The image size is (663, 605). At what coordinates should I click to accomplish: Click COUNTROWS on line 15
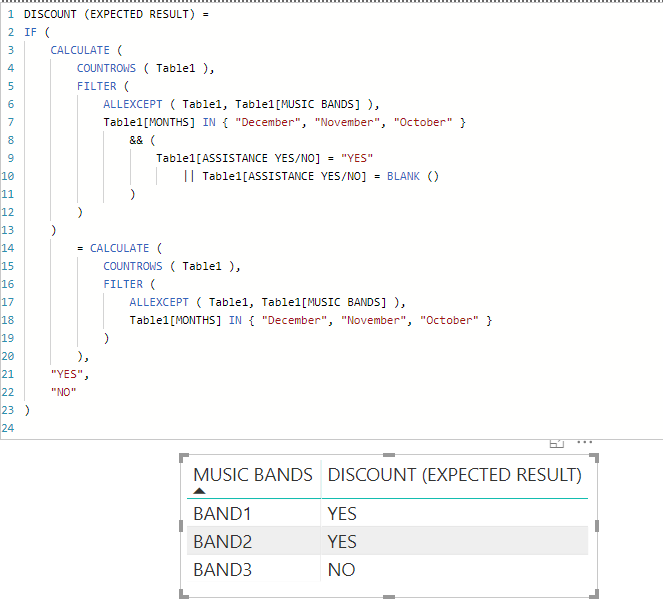(x=133, y=266)
